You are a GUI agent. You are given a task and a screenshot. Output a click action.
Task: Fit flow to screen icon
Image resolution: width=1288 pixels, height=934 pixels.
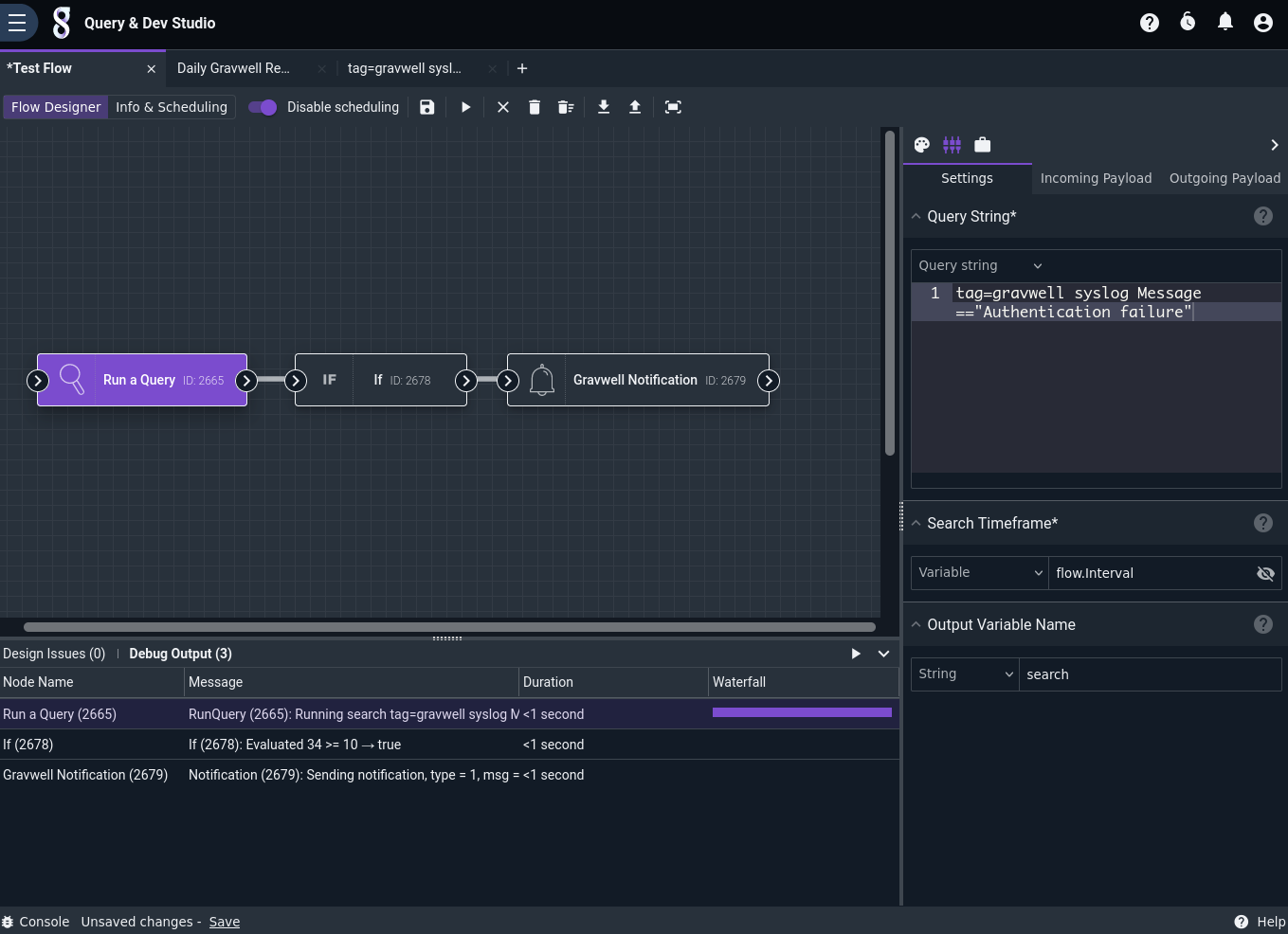click(673, 107)
